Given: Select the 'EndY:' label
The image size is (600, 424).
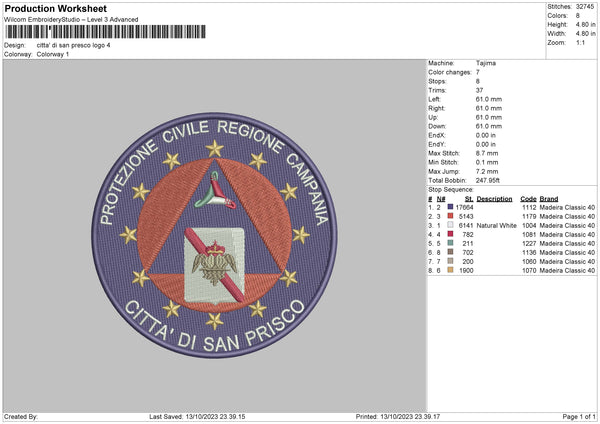Looking at the screenshot, I should click(437, 144).
